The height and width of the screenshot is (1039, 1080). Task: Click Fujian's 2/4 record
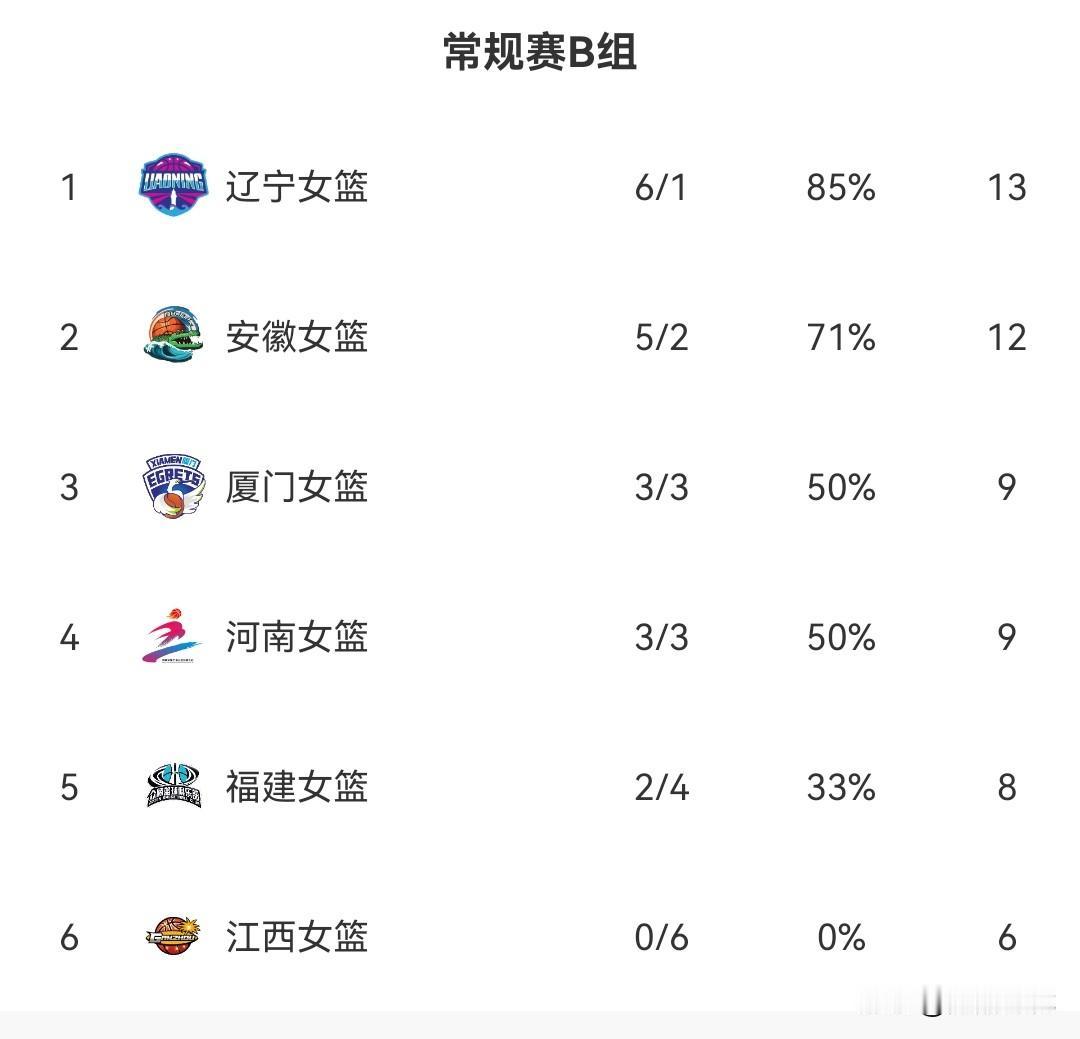click(x=661, y=787)
